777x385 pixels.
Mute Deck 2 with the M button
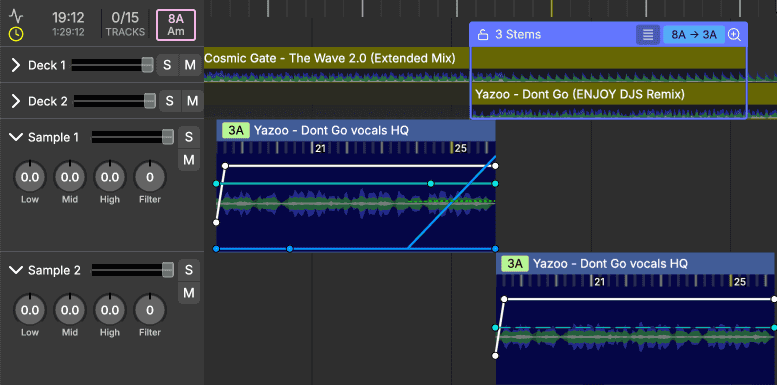(192, 101)
